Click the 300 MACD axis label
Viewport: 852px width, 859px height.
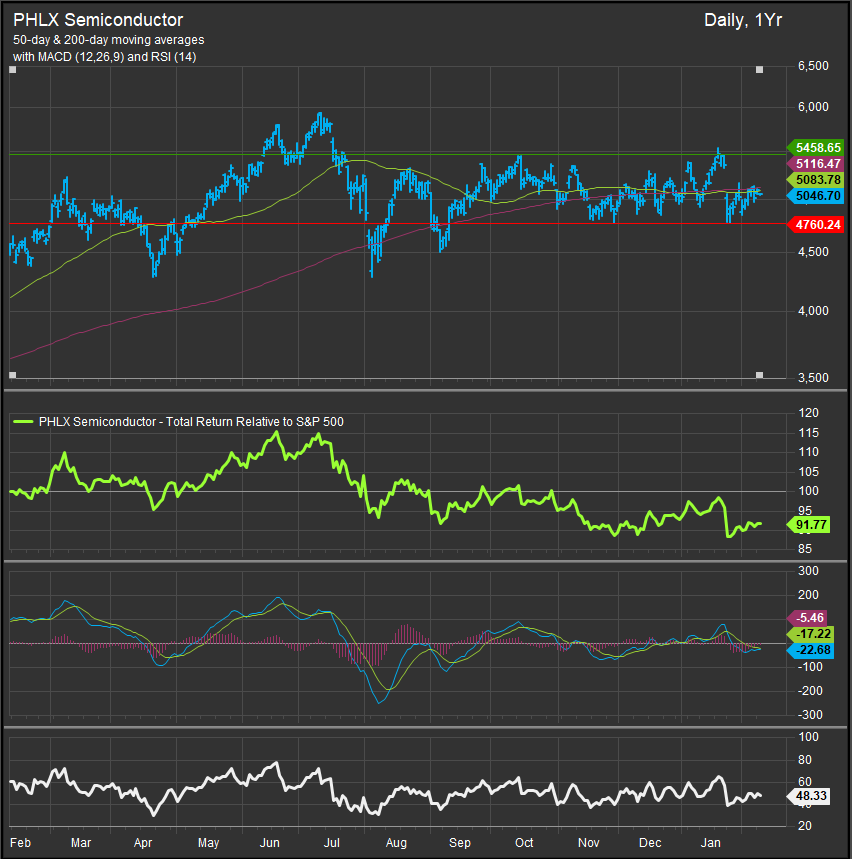[x=809, y=571]
